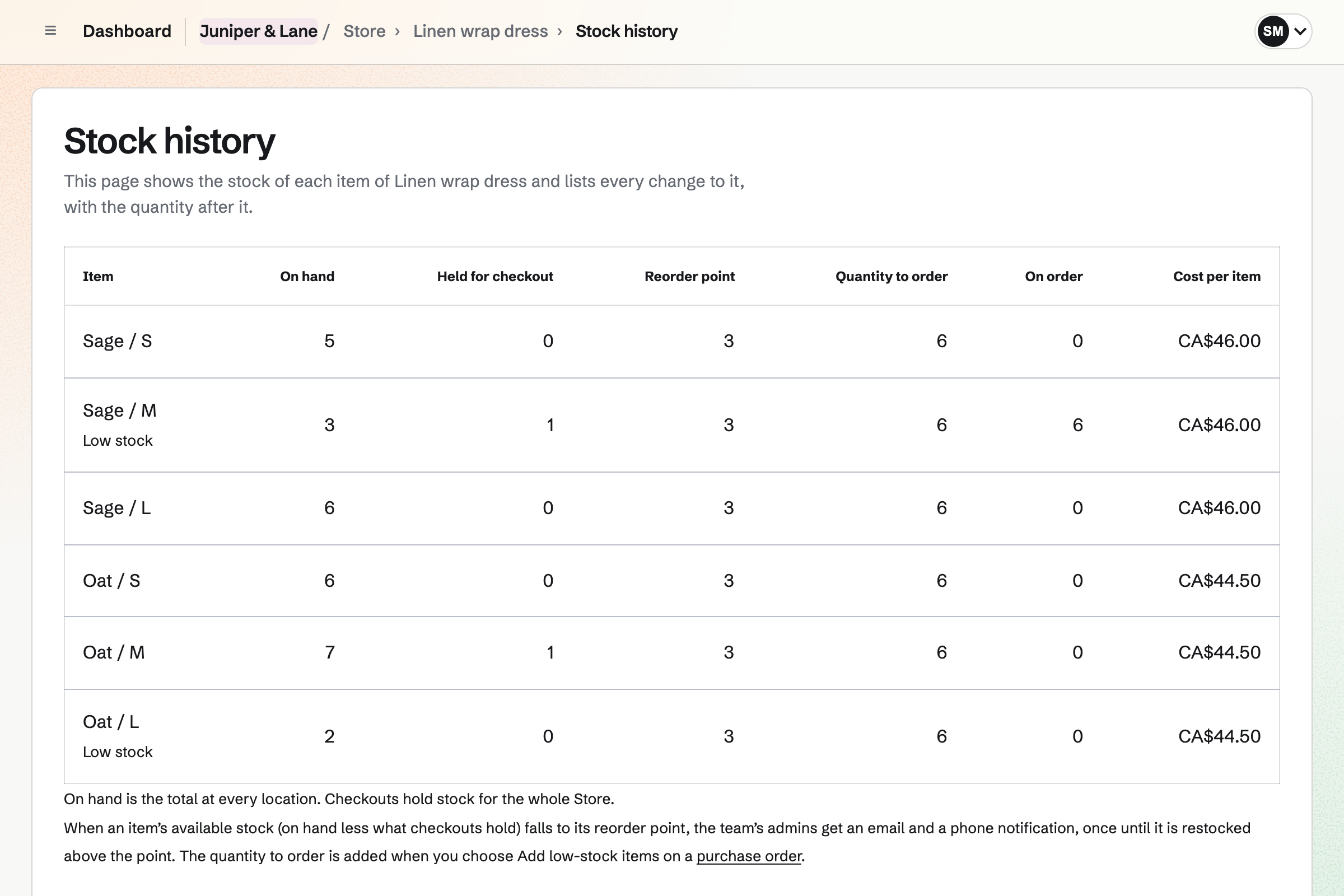1344x896 pixels.
Task: Click the On order column header
Action: coord(1053,277)
